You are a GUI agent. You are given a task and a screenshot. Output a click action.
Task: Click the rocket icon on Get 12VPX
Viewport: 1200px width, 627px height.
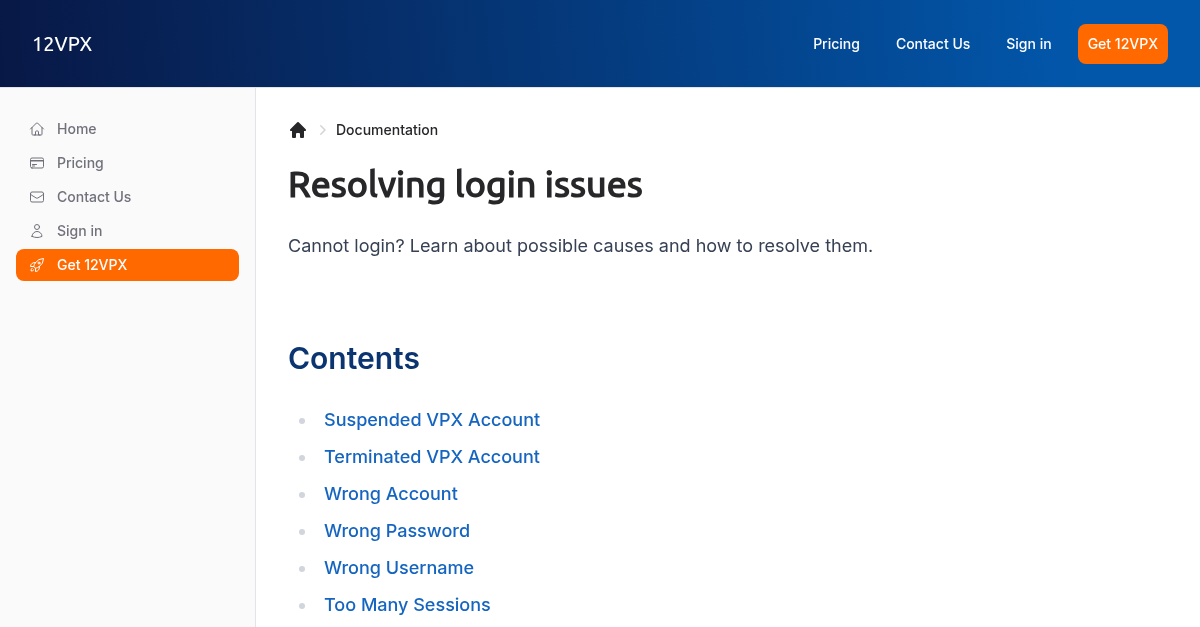(37, 265)
